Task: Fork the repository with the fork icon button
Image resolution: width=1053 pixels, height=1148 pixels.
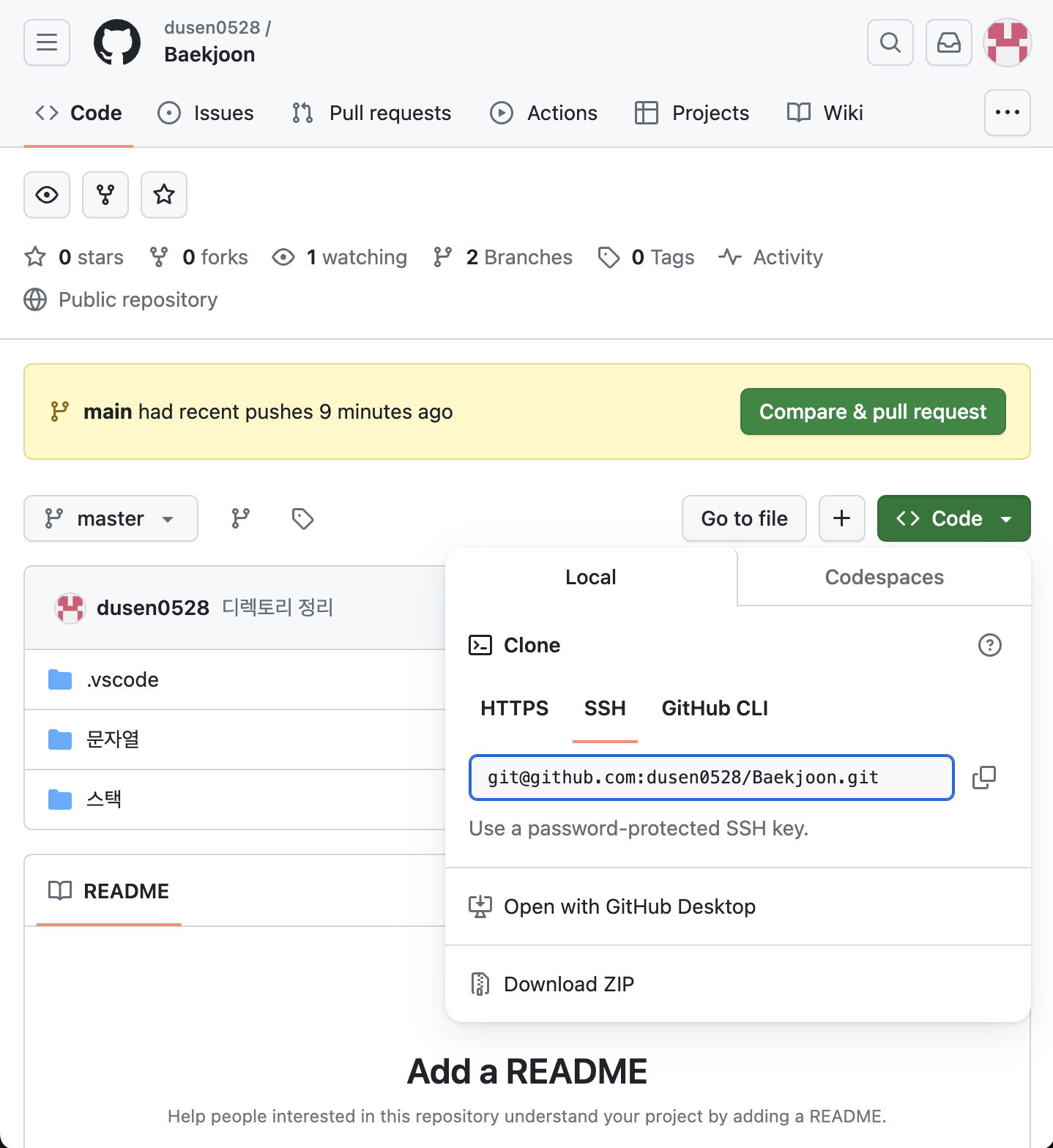Action: tap(105, 195)
